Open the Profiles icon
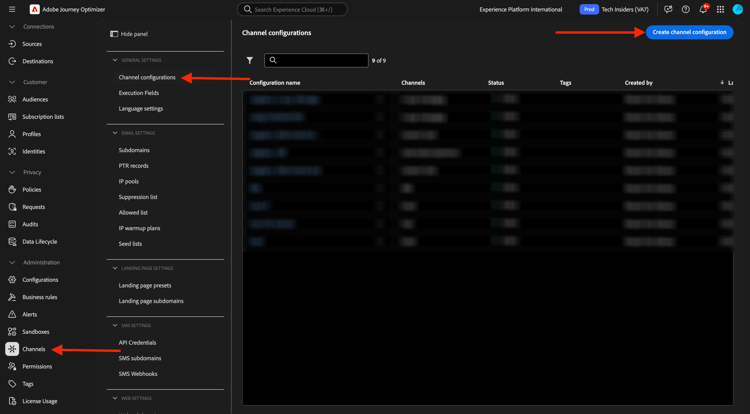This screenshot has height=414, width=750. (x=12, y=134)
